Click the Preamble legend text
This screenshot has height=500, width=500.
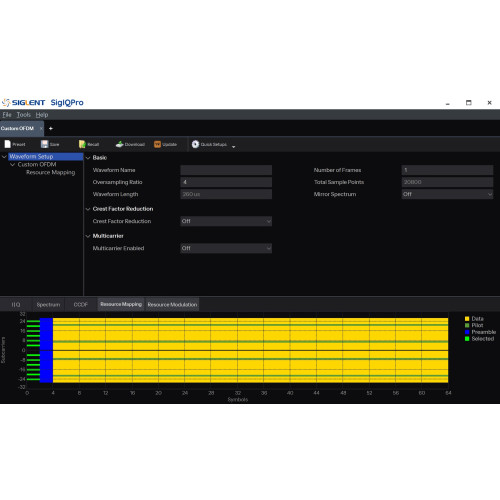point(484,332)
